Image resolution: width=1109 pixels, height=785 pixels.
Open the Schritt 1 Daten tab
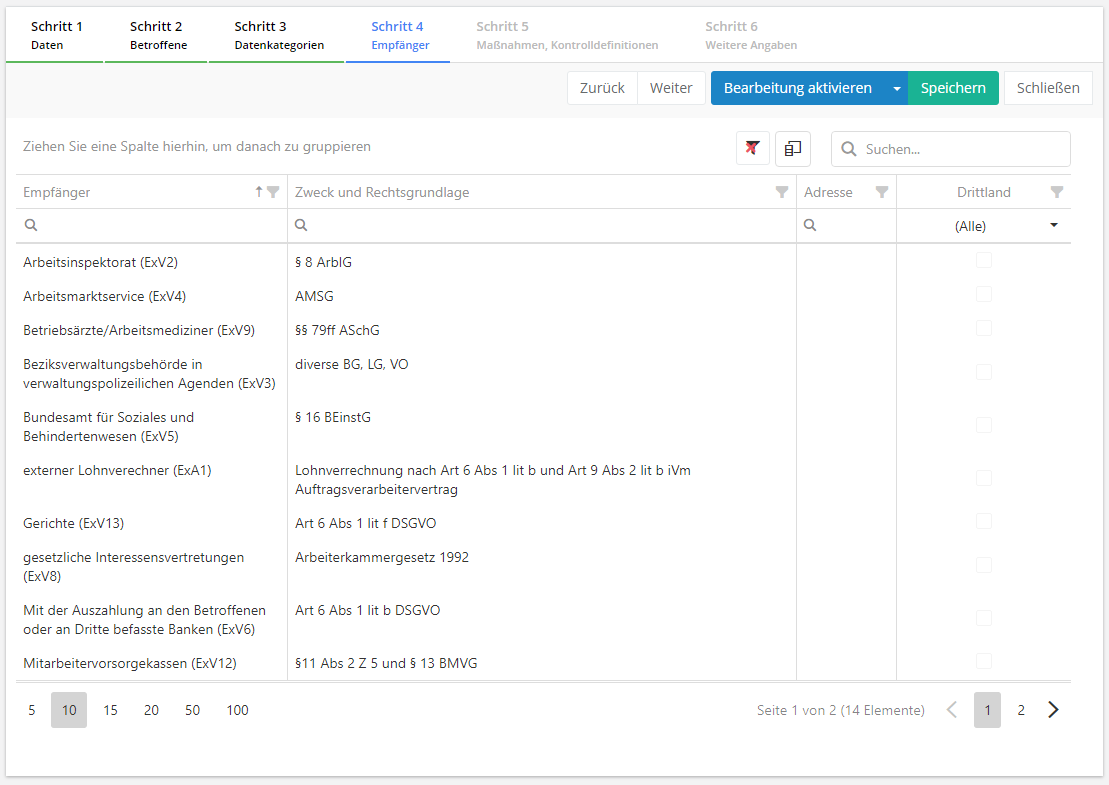[x=56, y=35]
